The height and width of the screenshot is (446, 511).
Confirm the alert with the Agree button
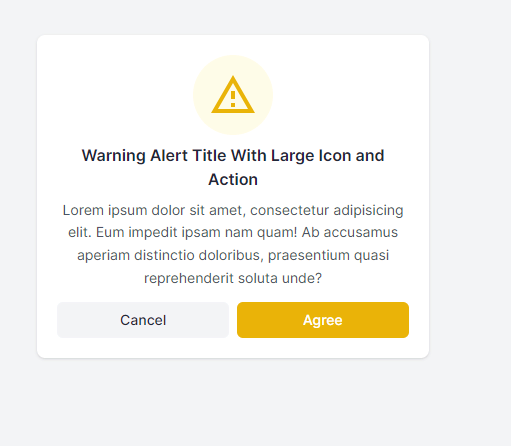click(323, 320)
